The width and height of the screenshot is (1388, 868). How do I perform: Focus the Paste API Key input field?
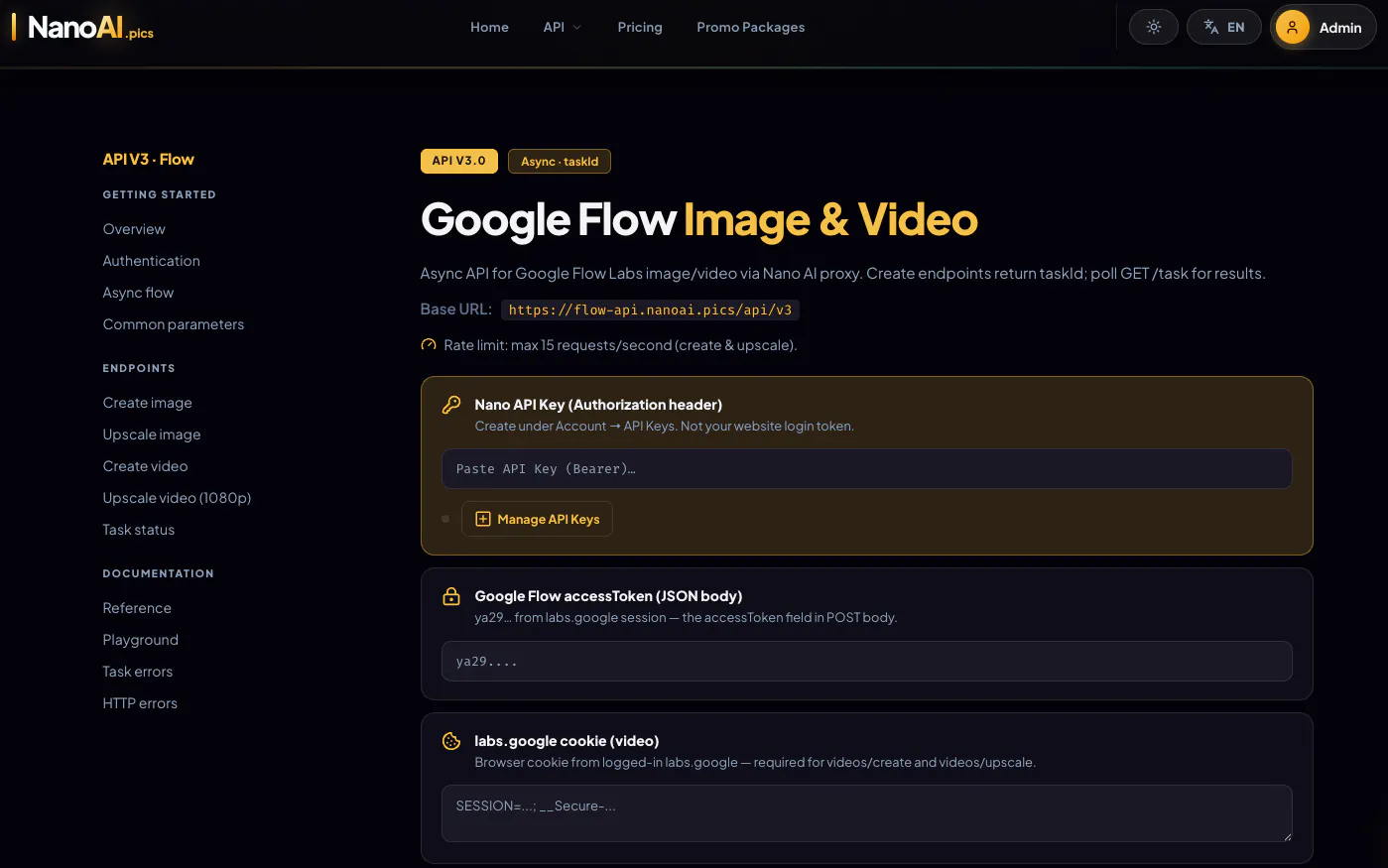(x=866, y=468)
